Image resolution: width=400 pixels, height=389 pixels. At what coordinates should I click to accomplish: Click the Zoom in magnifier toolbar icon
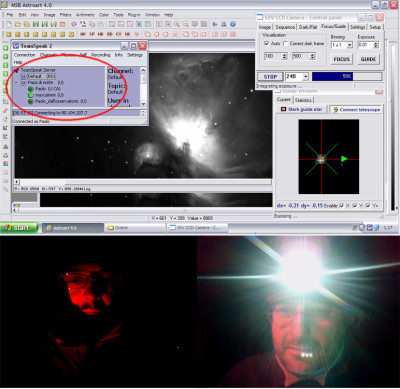tap(177, 24)
